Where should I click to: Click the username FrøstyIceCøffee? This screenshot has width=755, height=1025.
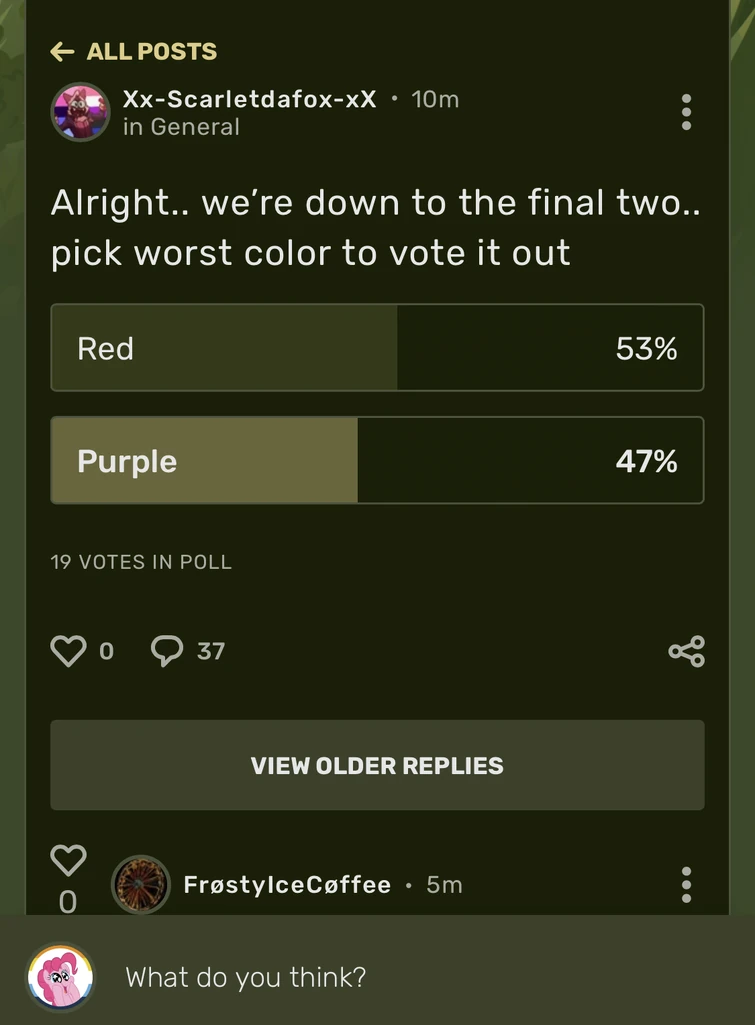click(287, 884)
